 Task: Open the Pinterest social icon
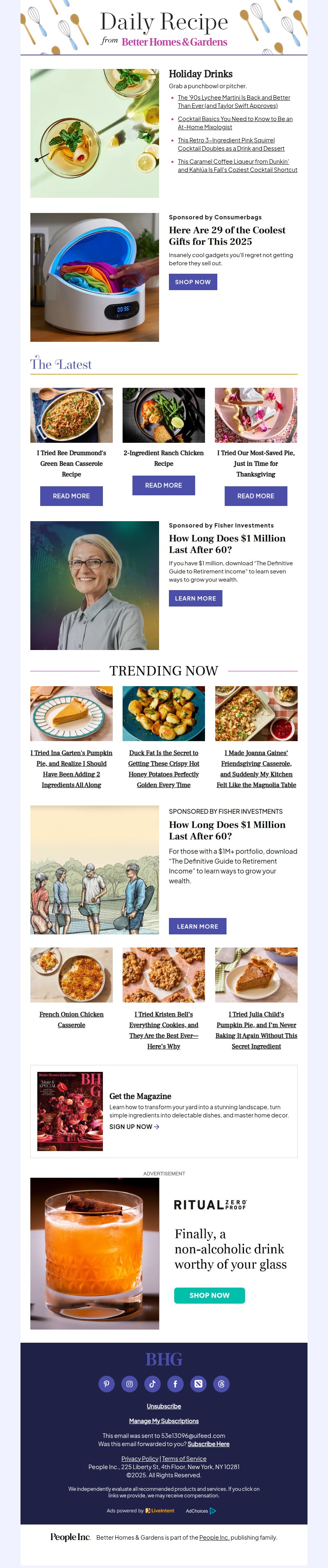click(x=107, y=1384)
